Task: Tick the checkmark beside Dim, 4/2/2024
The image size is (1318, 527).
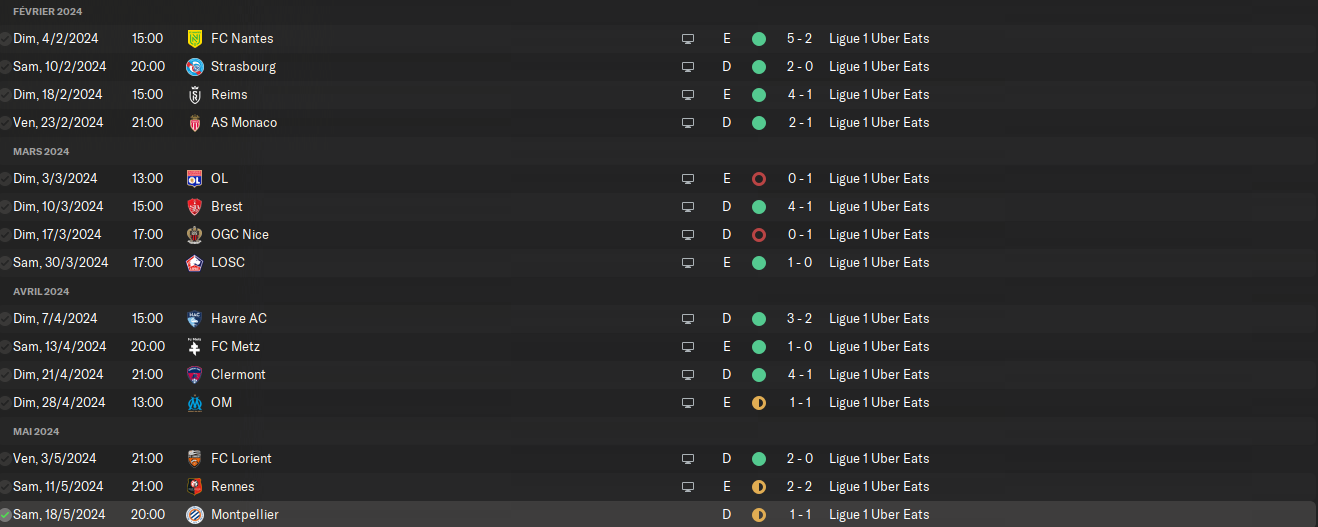Action: tap(6, 39)
